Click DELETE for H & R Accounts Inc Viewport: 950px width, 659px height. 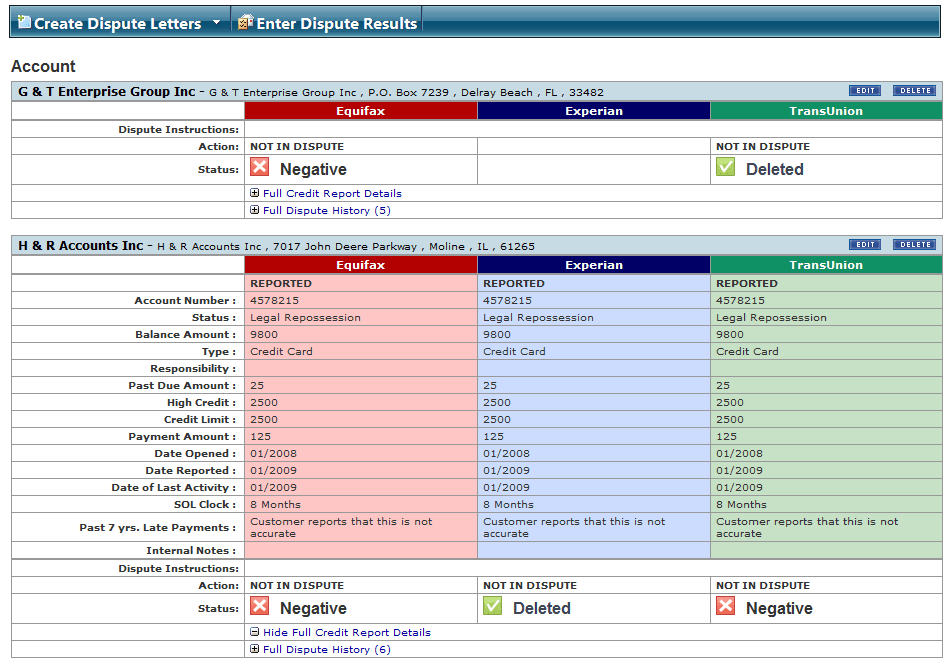pyautogui.click(x=914, y=244)
